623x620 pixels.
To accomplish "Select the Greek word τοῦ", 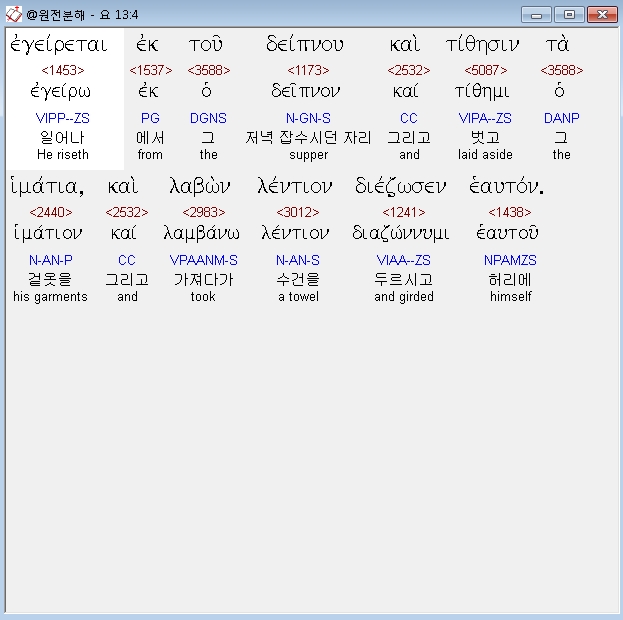I will 206,45.
